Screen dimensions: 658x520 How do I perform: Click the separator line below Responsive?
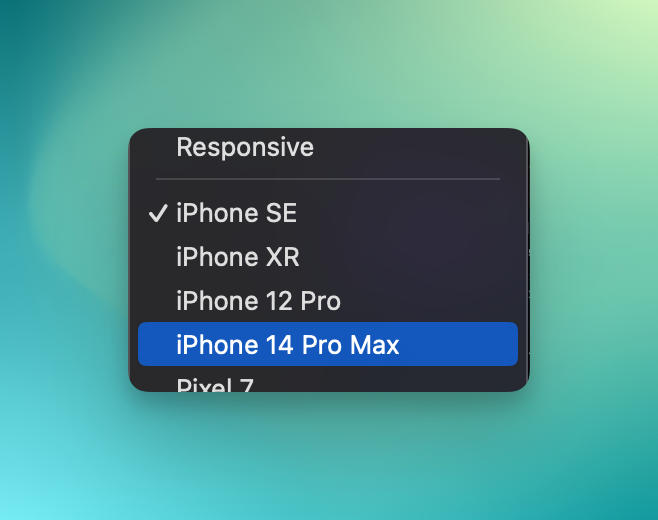(328, 179)
